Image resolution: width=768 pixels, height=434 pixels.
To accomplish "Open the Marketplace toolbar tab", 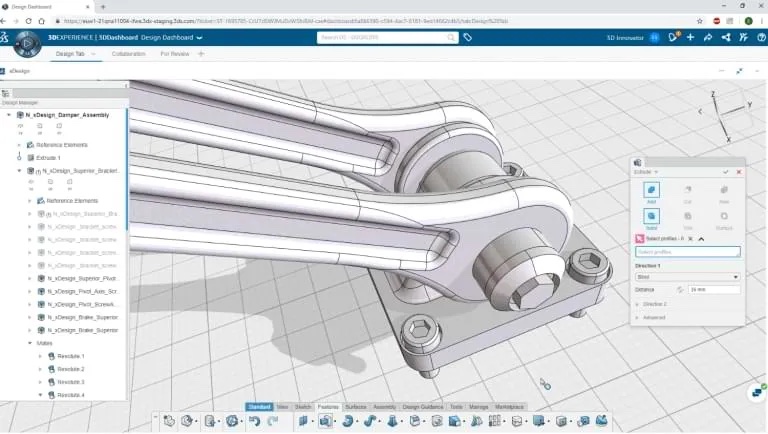I will point(509,407).
